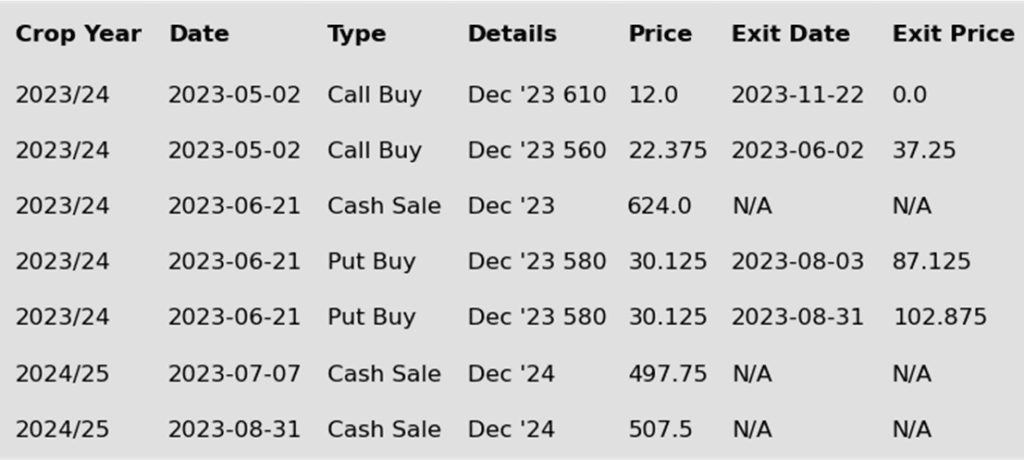Click the Exit Price column header
This screenshot has width=1024, height=460.
tap(953, 34)
